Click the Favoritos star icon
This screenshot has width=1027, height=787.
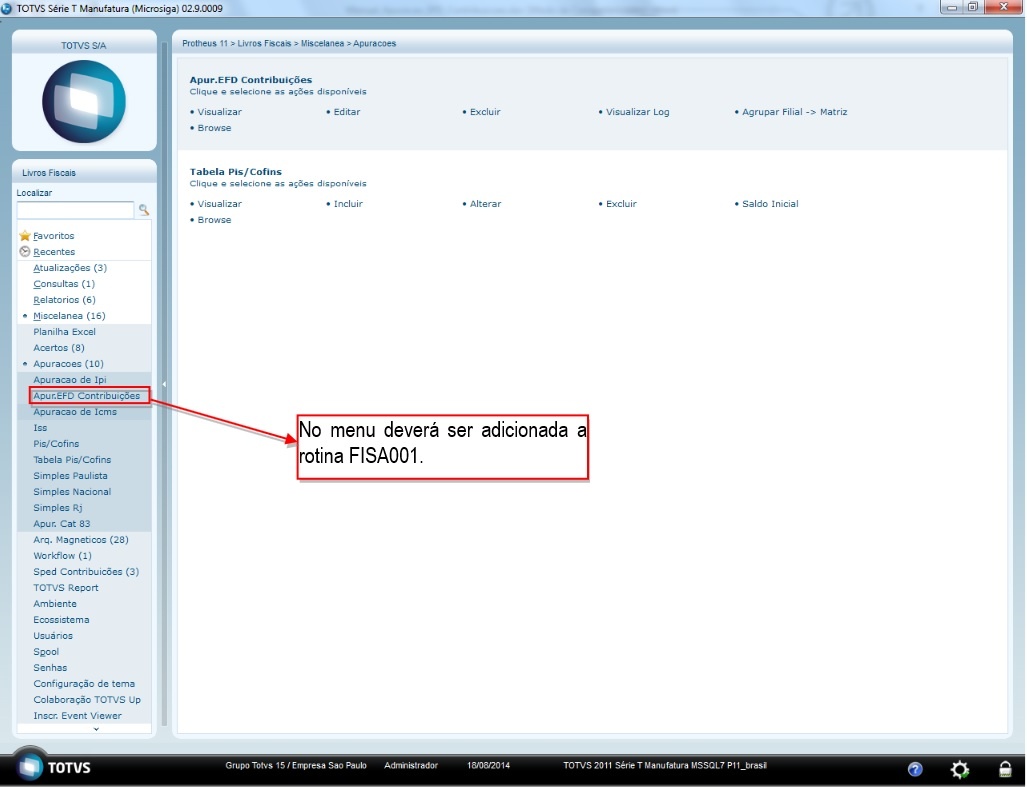[x=25, y=236]
